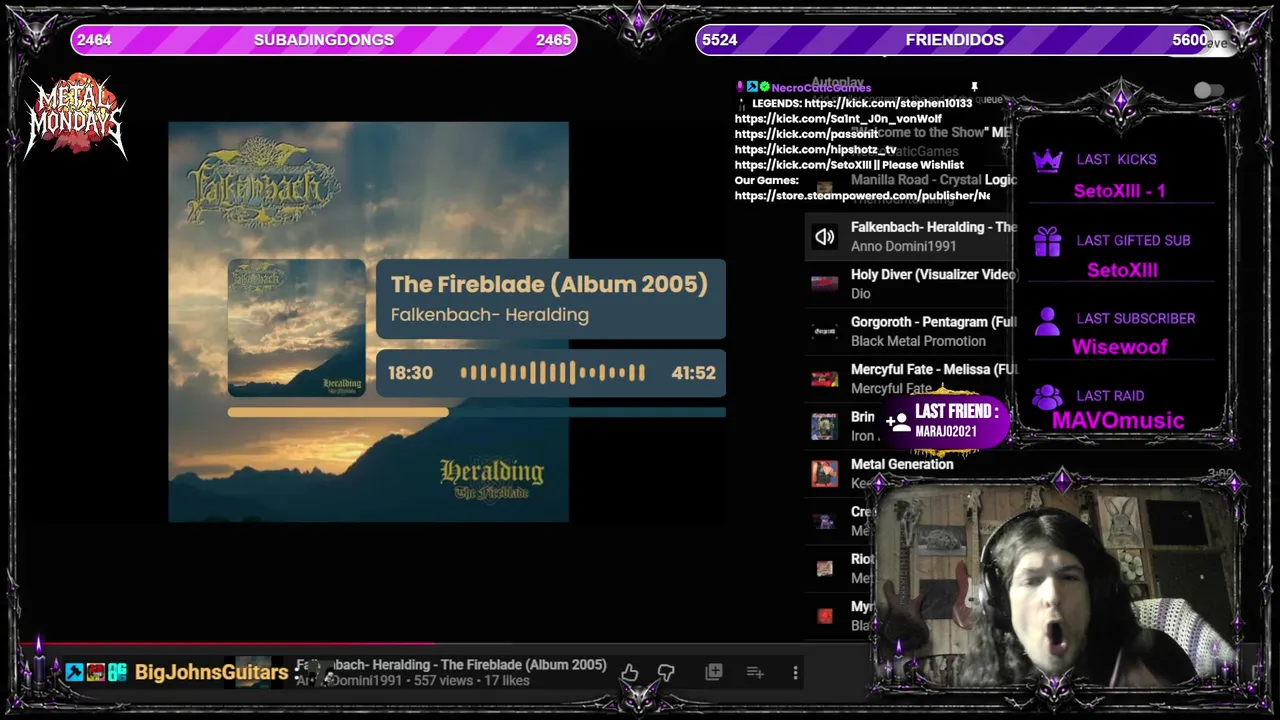Click The Fireblade (Album 2005) track title

[x=549, y=284]
